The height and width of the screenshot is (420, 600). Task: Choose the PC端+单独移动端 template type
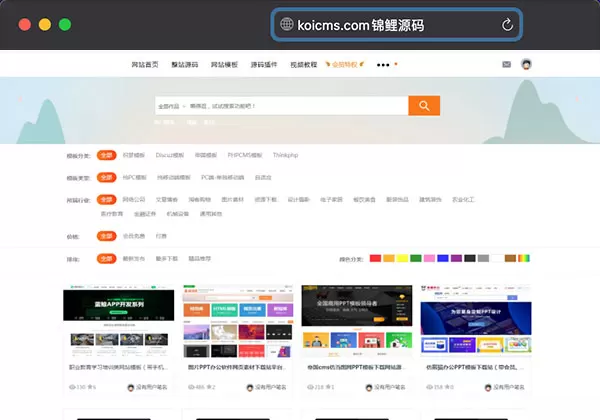pos(222,177)
